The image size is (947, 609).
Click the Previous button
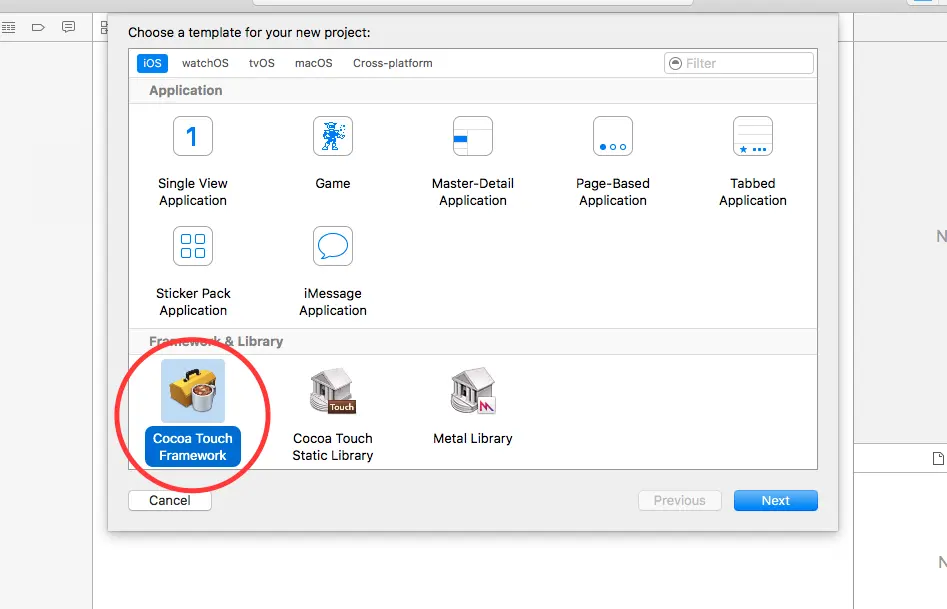pos(679,500)
